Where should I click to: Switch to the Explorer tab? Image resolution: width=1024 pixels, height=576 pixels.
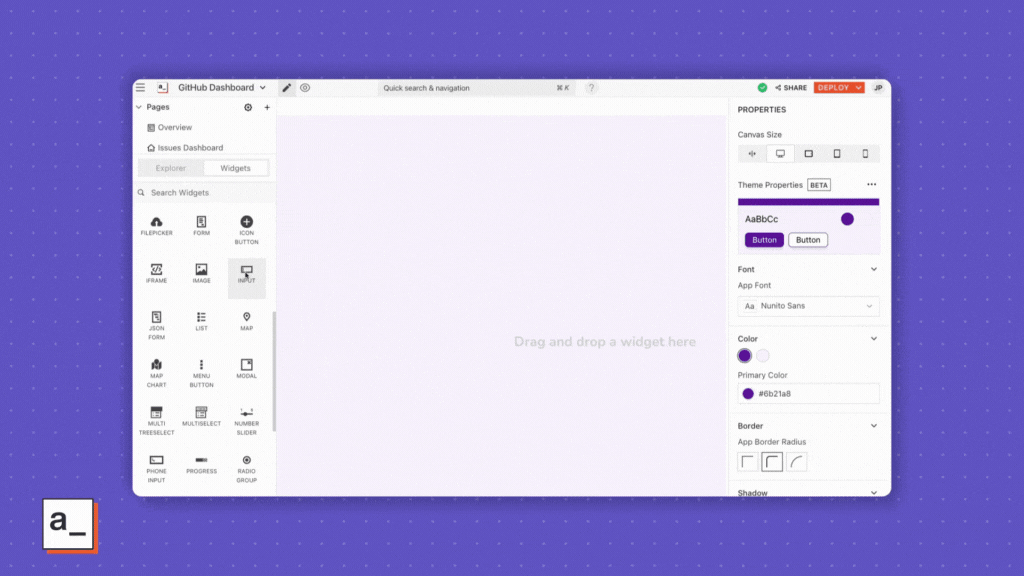(x=170, y=168)
